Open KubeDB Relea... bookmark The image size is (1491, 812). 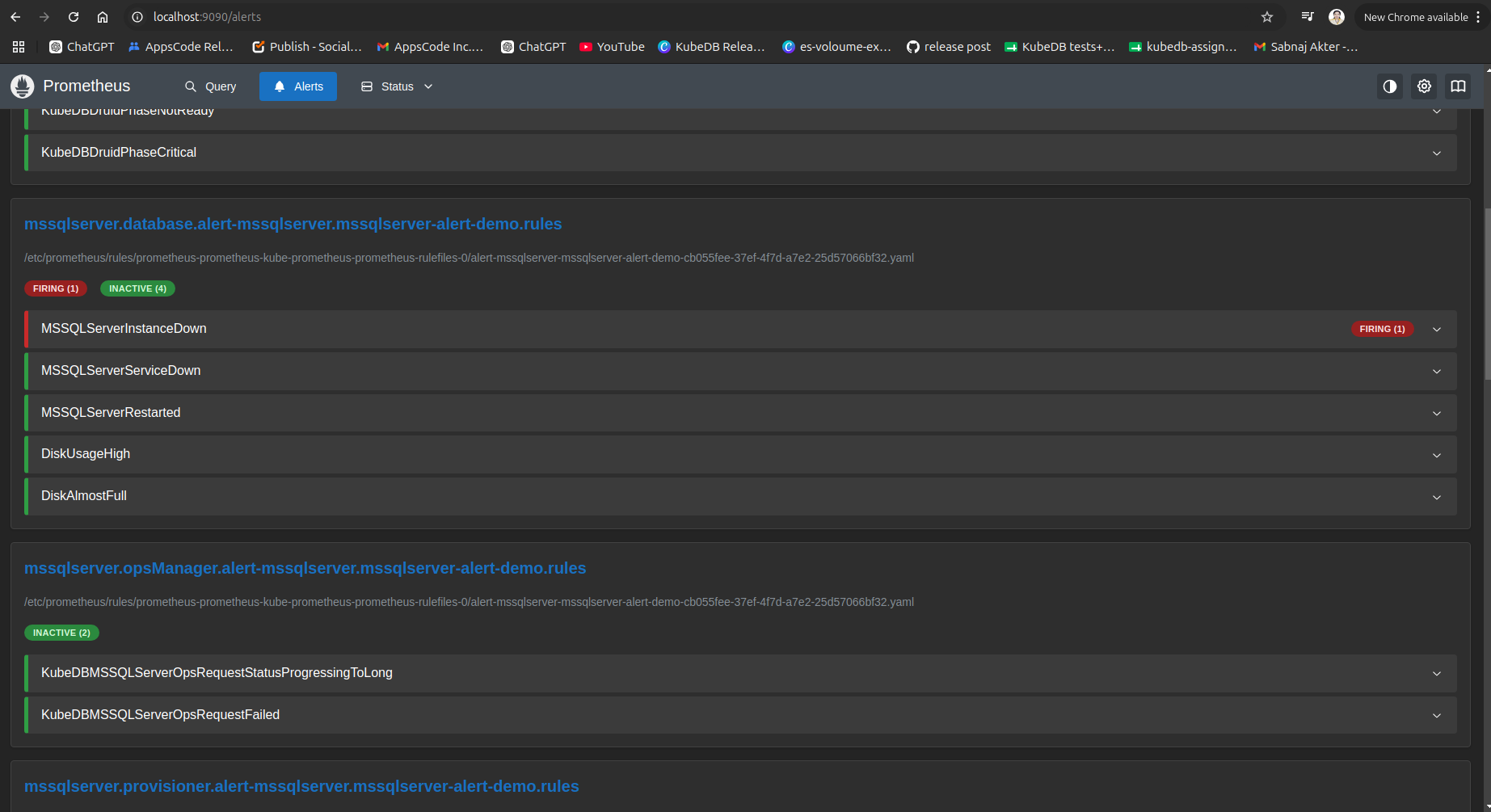click(711, 47)
